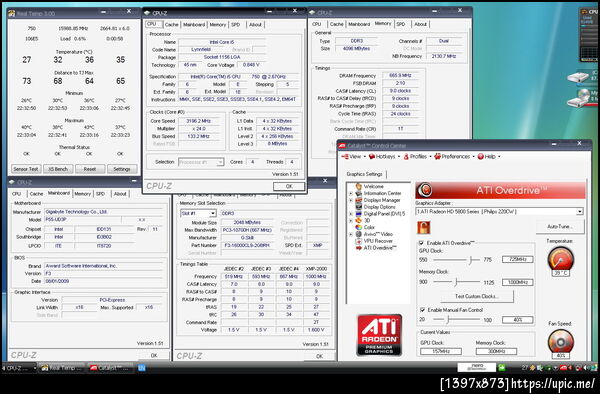Image resolution: width=600 pixels, height=394 pixels.
Task: Expand Information Center tree node
Action: coord(351,193)
